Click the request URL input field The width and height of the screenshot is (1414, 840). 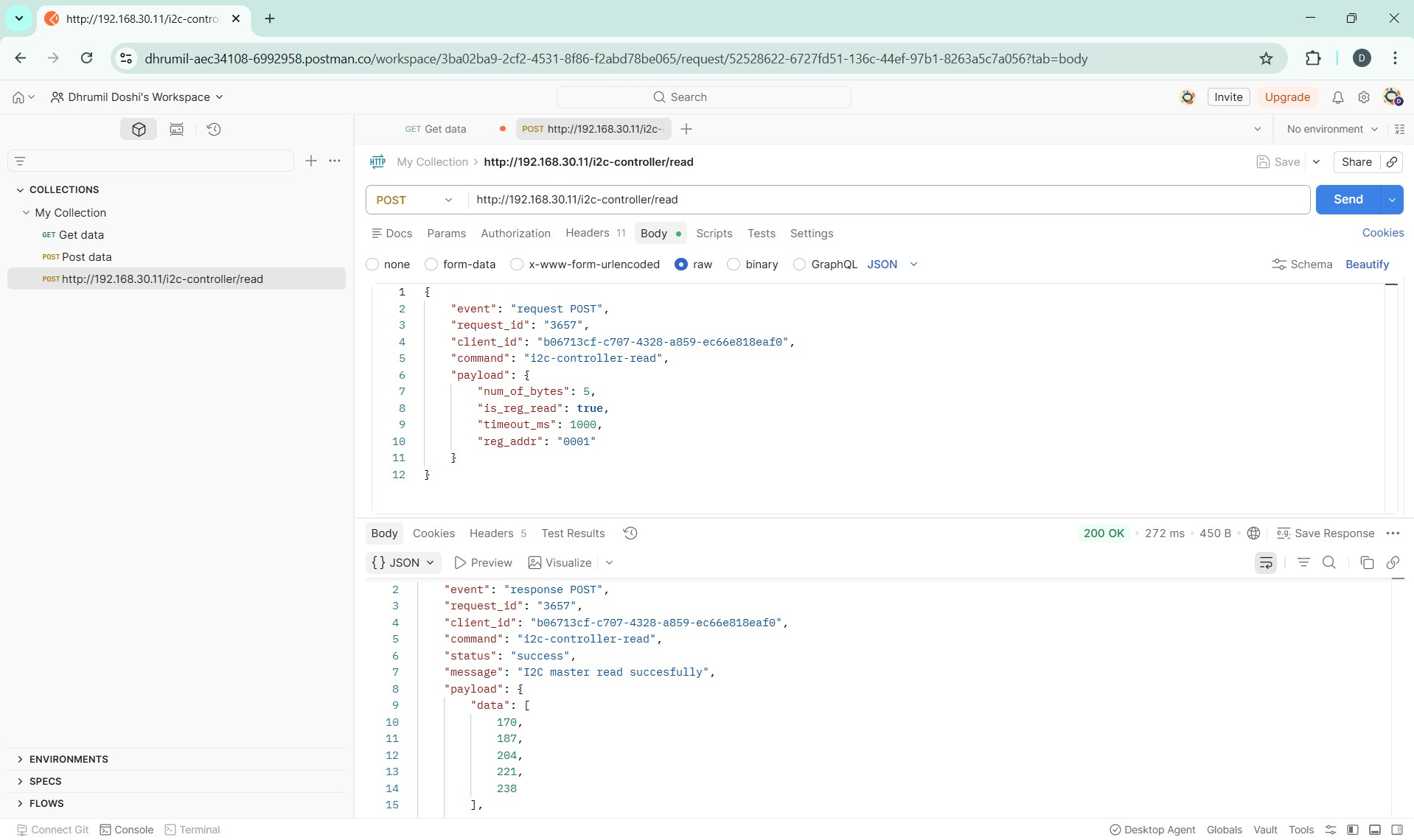coord(811,199)
